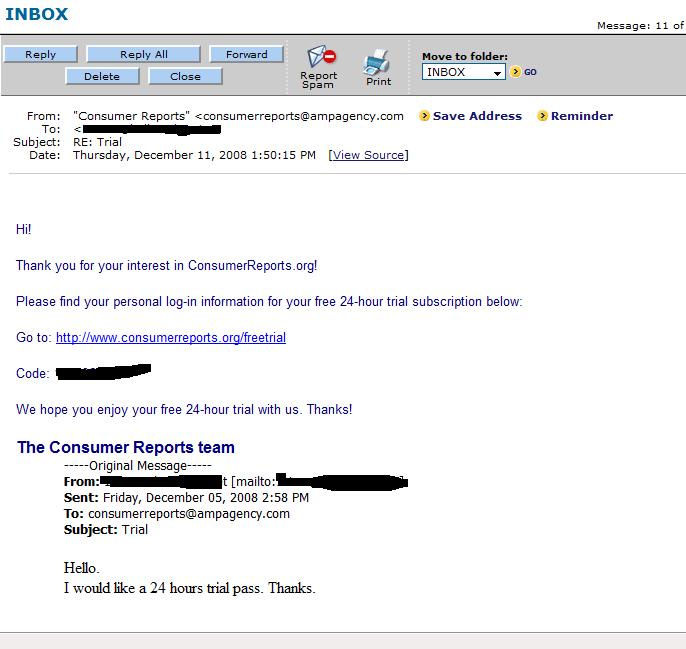Click the subject text RE: Trial
Image resolution: width=686 pixels, height=649 pixels.
coord(98,142)
